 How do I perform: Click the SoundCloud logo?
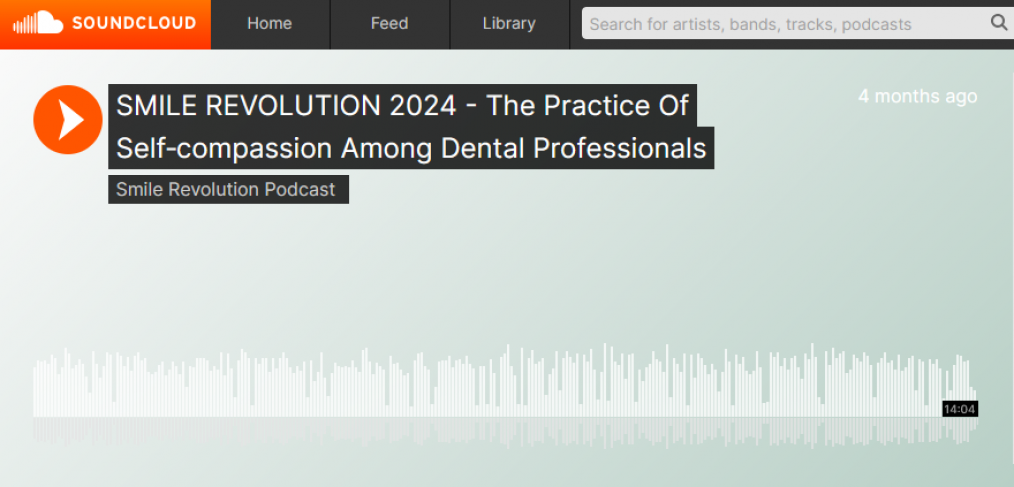pos(105,24)
